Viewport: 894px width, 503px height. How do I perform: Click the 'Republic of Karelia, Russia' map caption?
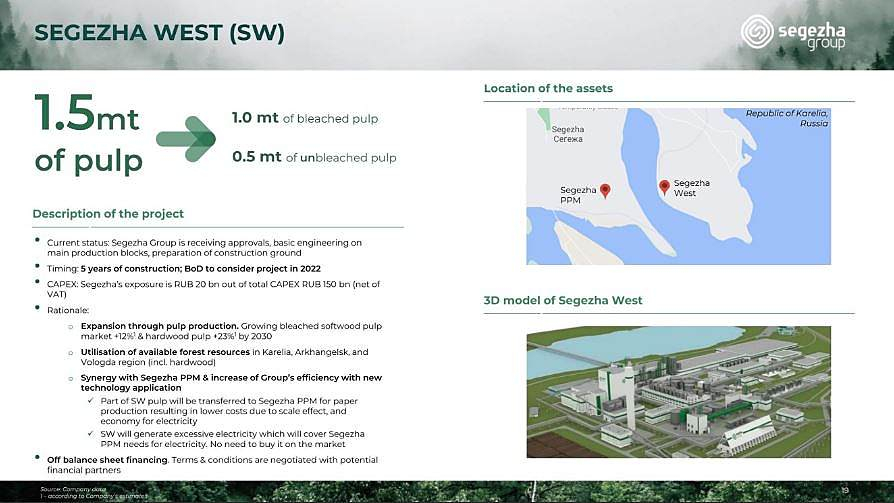(x=787, y=118)
